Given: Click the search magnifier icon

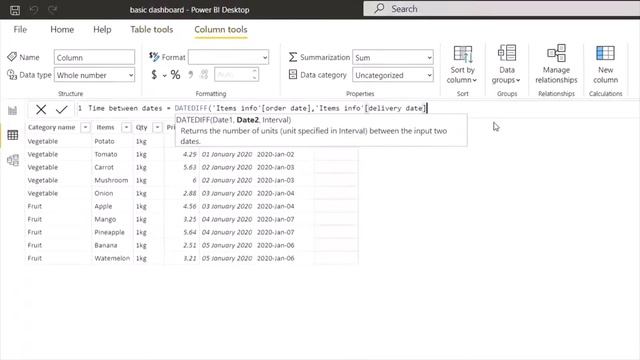Looking at the screenshot, I should click(379, 9).
